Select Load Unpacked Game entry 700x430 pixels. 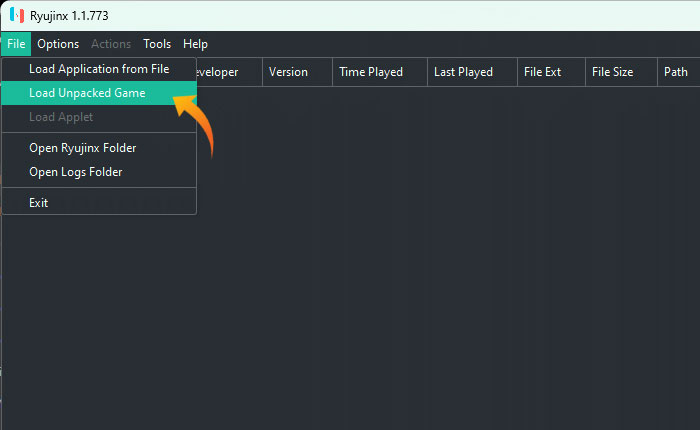(87, 93)
